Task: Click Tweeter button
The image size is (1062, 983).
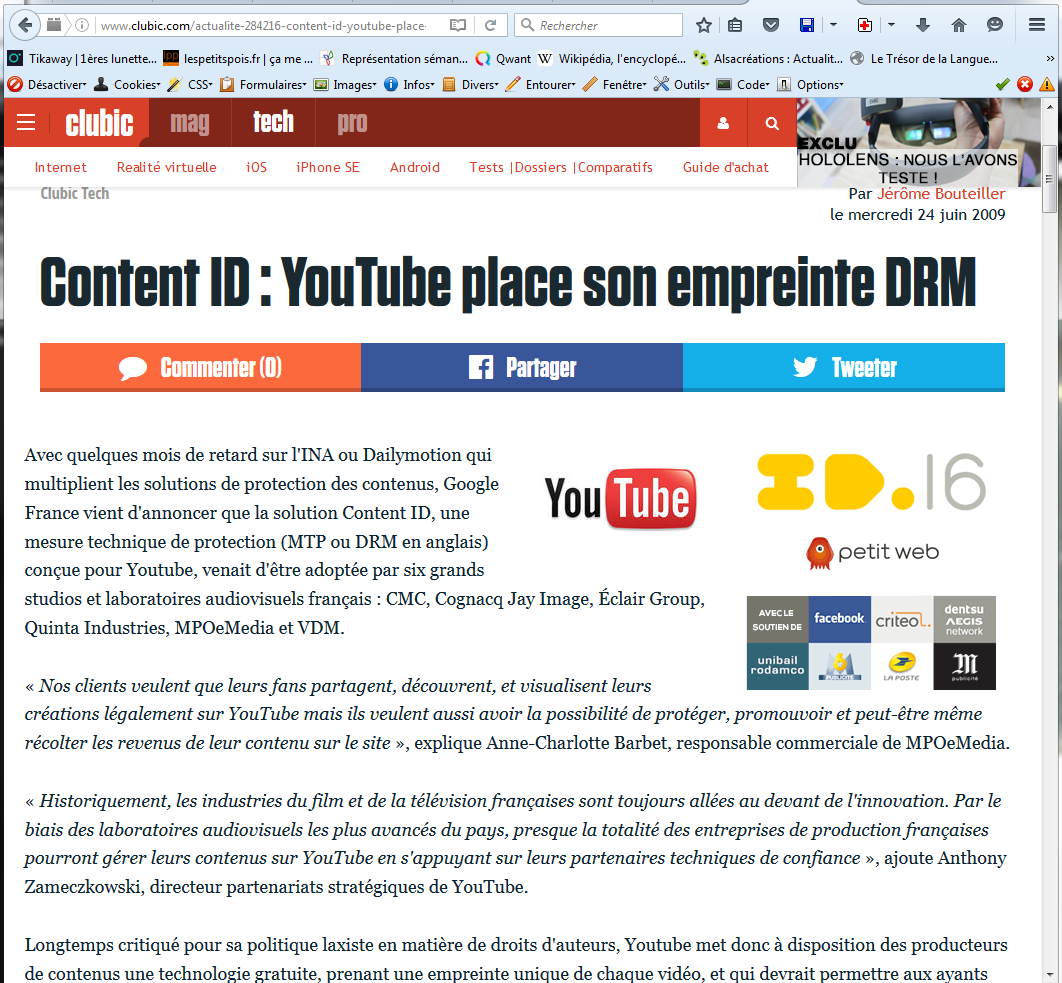Action: (844, 367)
